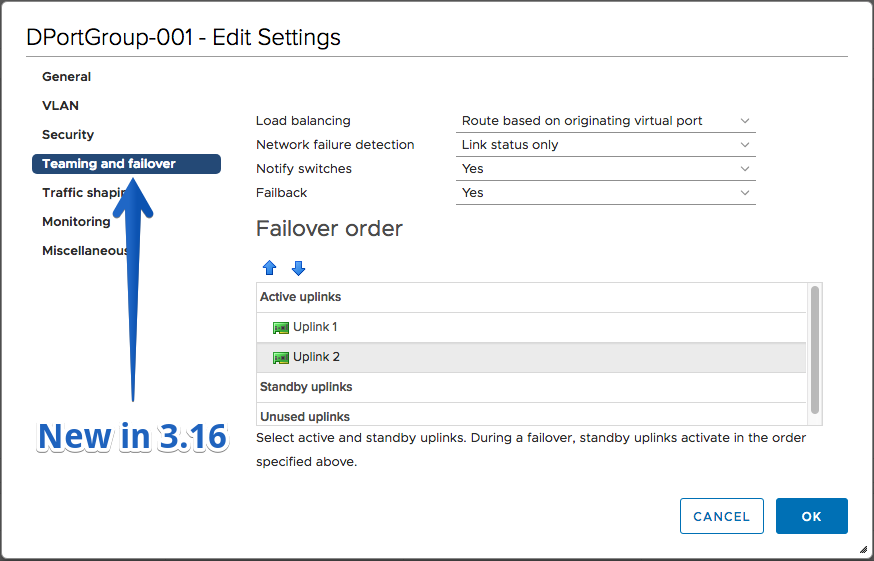Expand the Network failure detection dropdown
This screenshot has height=561, width=874.
[x=606, y=145]
